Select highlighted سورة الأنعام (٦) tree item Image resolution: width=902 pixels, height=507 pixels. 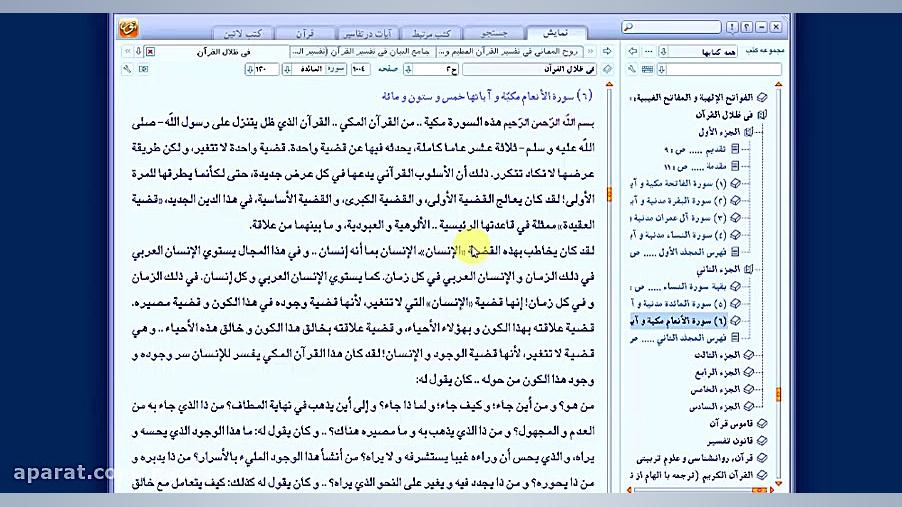(x=678, y=321)
